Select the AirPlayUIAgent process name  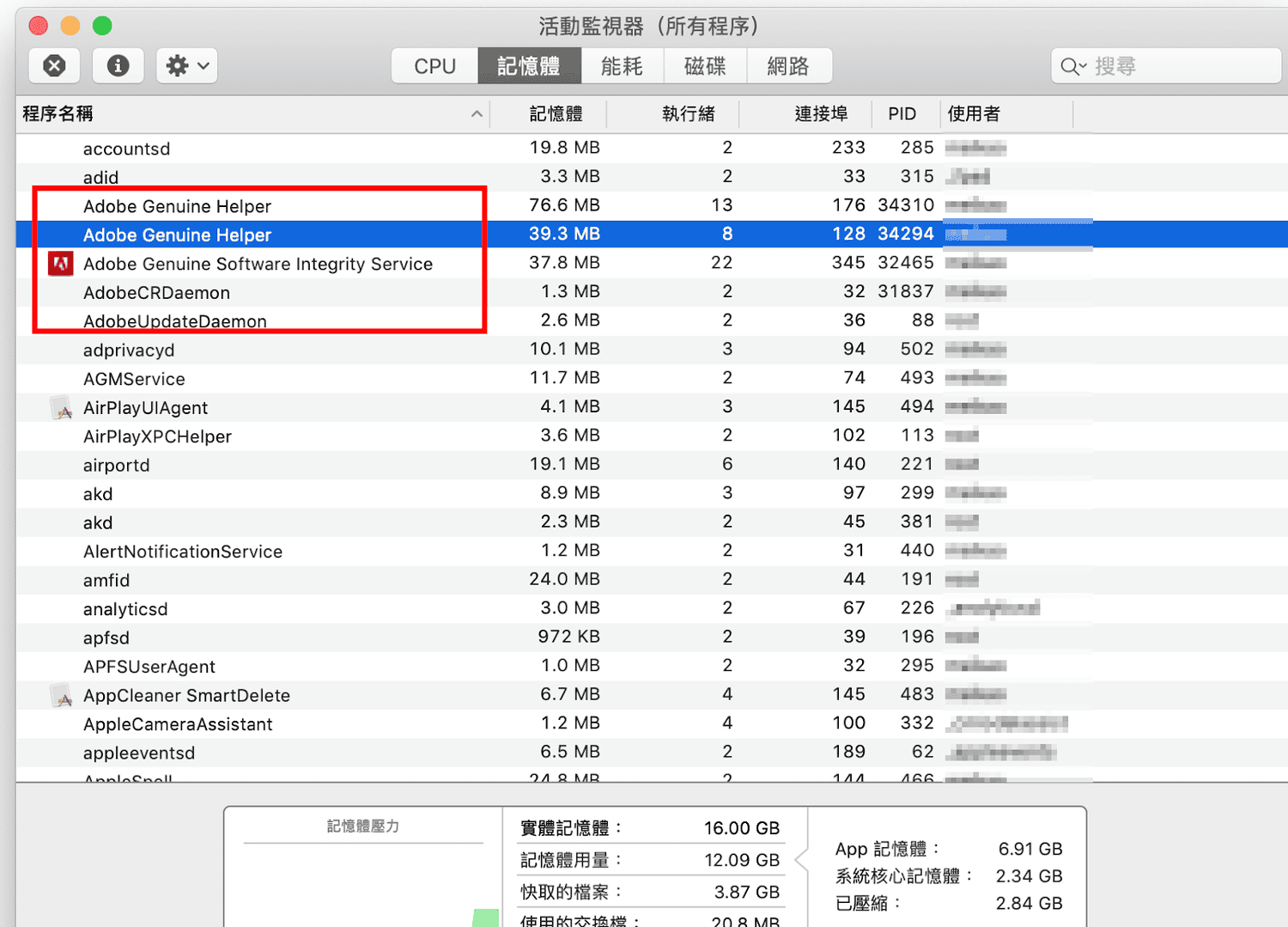coord(145,408)
